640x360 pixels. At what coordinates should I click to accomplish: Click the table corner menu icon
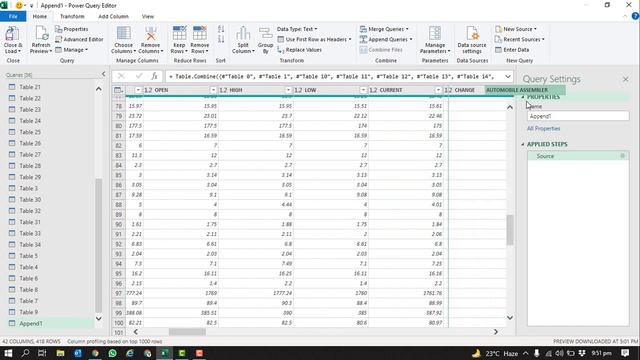point(118,90)
